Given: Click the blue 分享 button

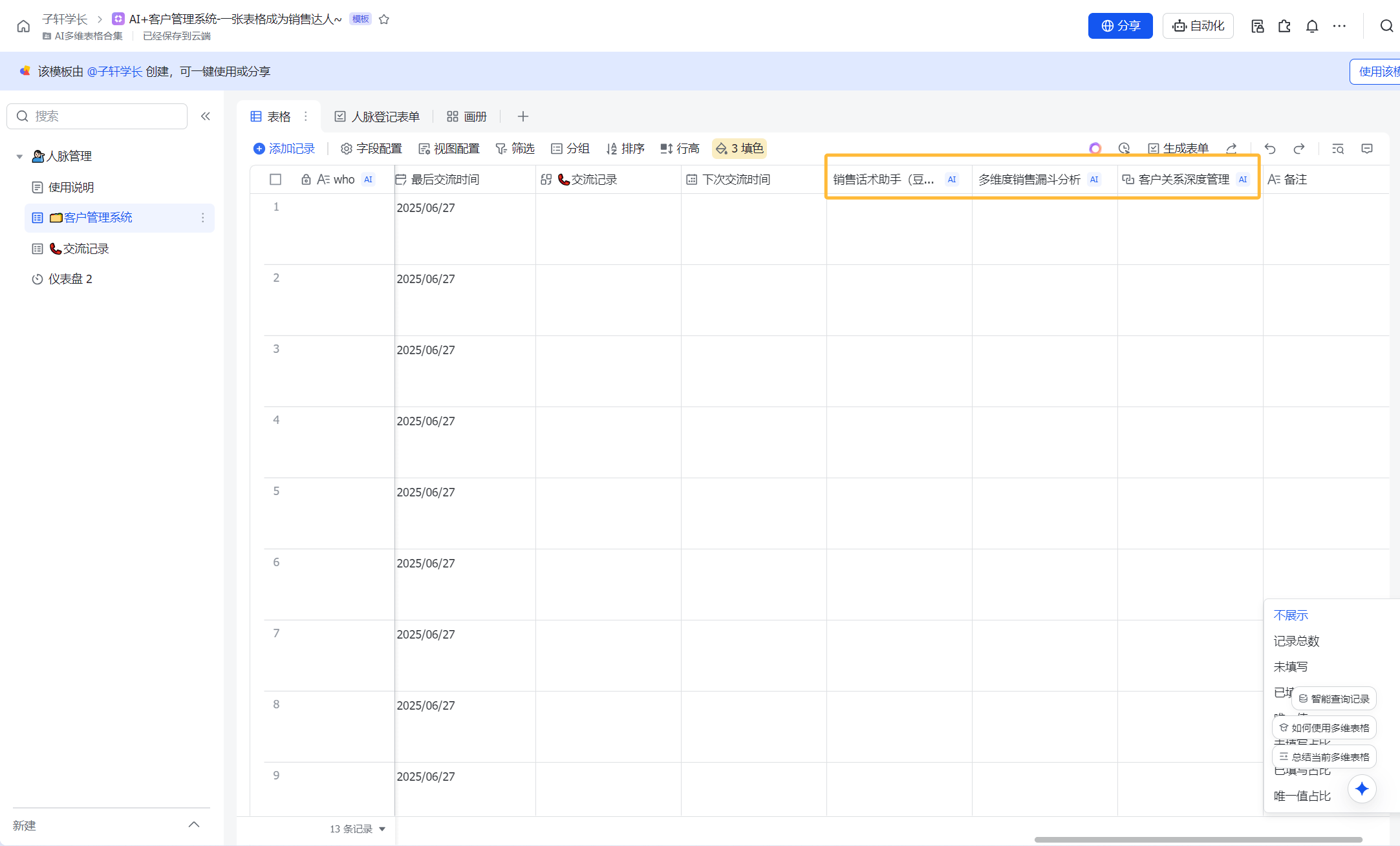Looking at the screenshot, I should (x=1120, y=26).
